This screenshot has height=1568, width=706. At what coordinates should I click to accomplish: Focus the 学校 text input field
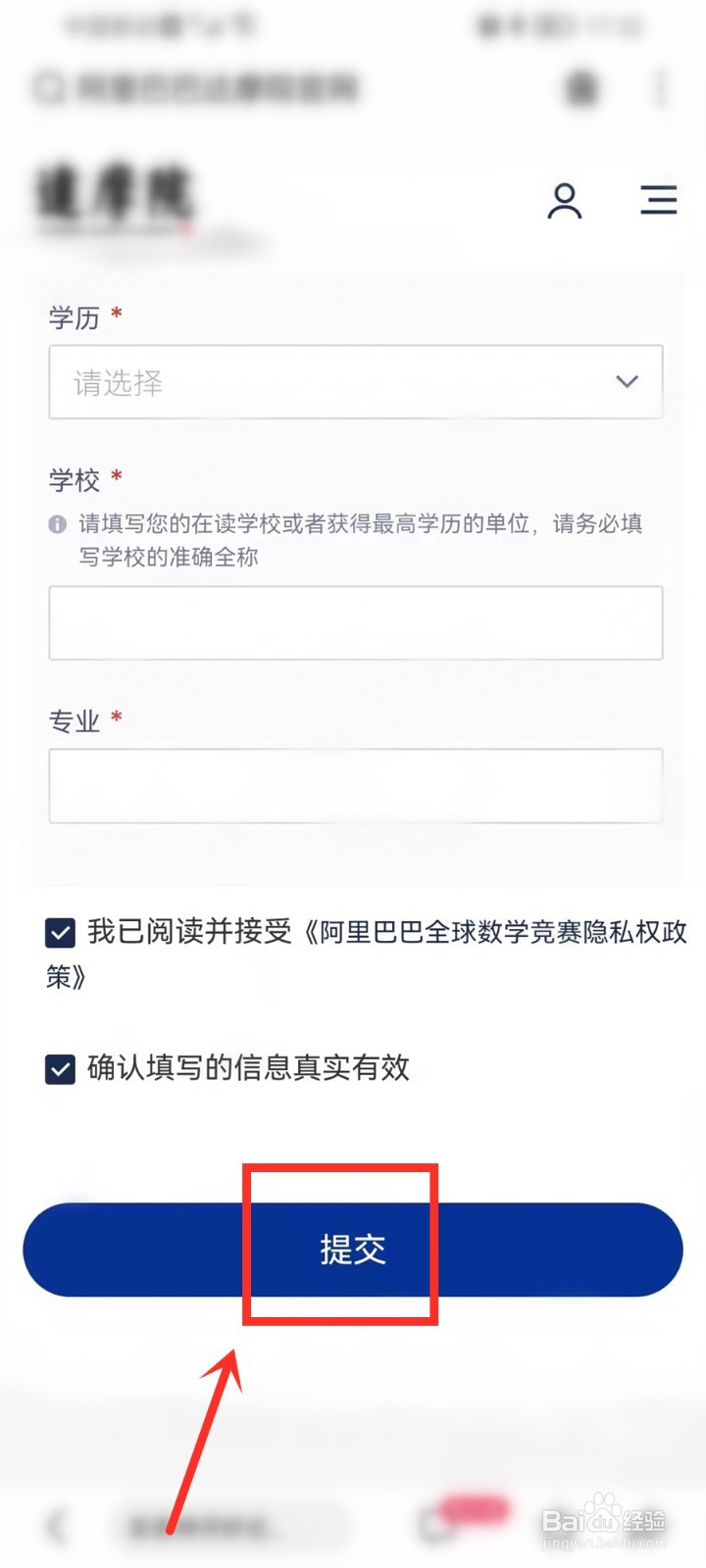point(355,623)
